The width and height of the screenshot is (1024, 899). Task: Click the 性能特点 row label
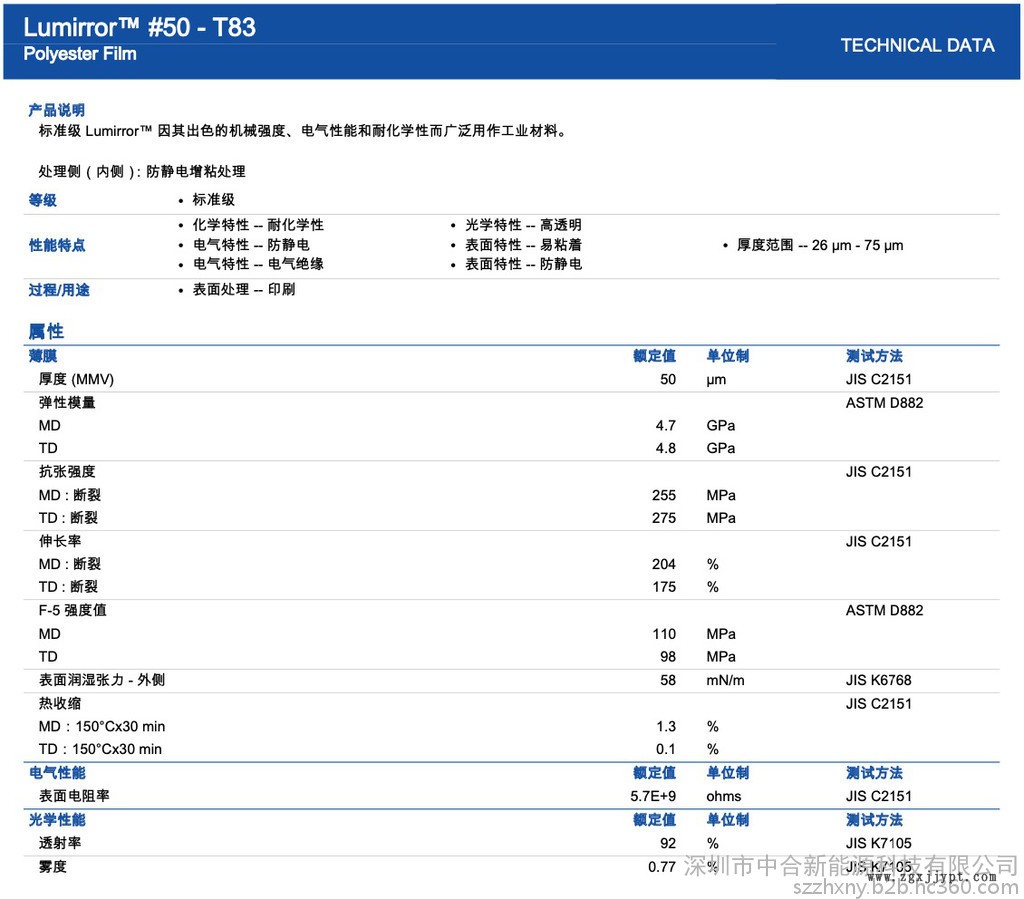[x=57, y=245]
